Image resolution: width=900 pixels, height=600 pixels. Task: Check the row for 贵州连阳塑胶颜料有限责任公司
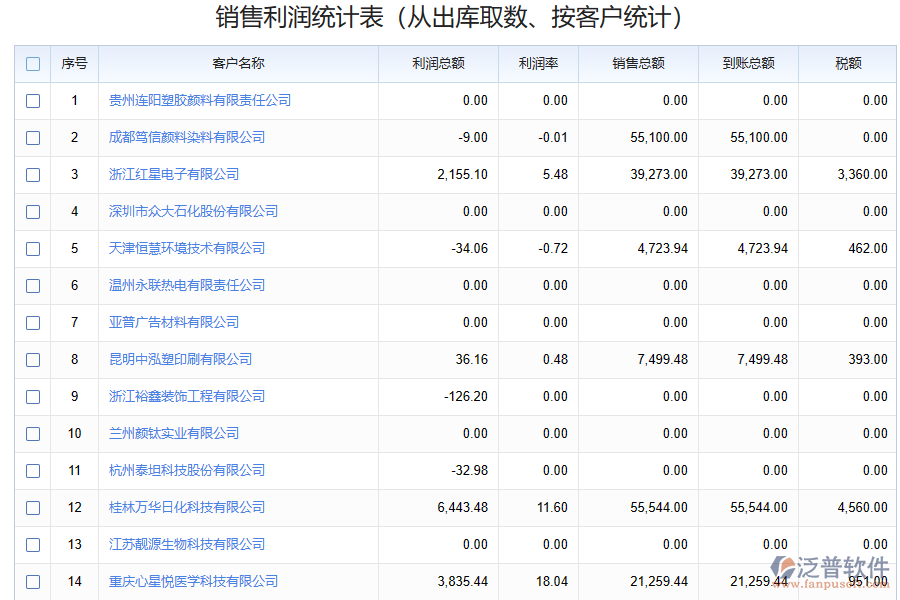32,100
